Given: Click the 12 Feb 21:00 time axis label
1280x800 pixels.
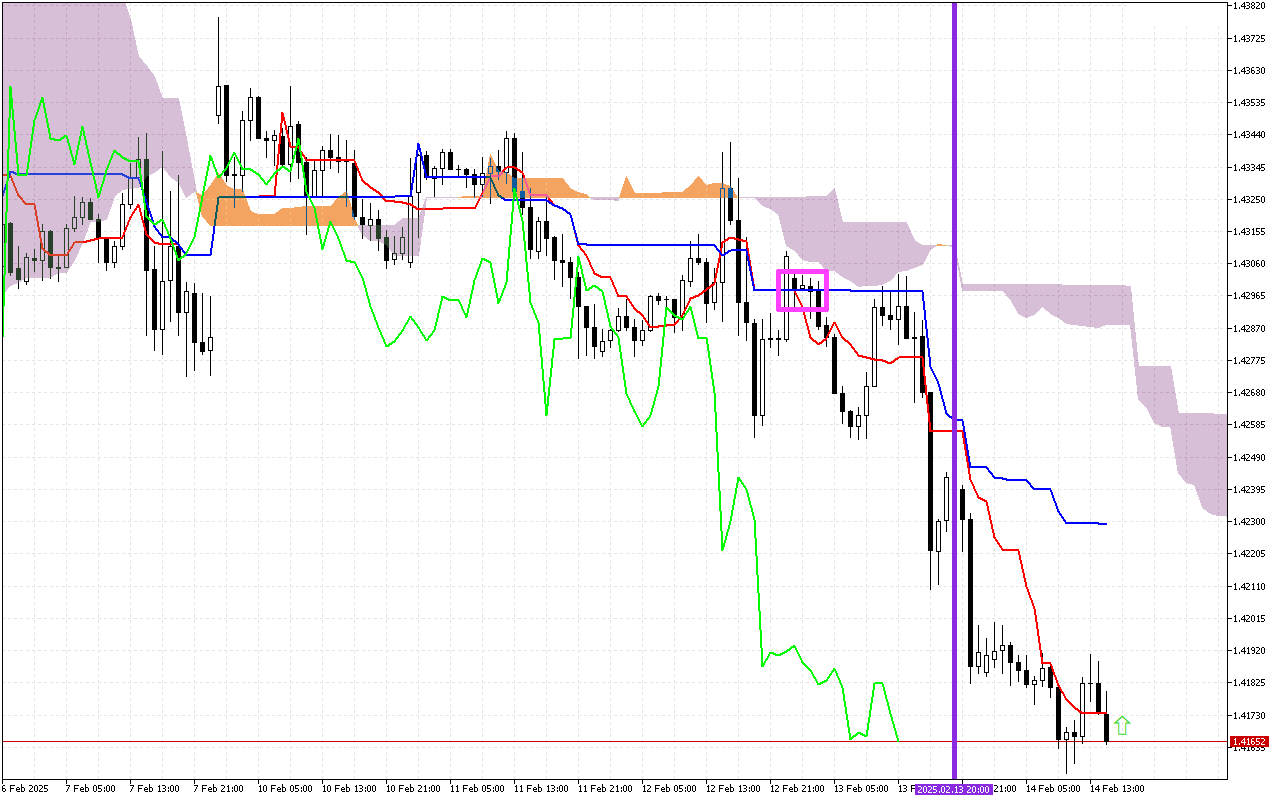Looking at the screenshot, I should pos(796,788).
